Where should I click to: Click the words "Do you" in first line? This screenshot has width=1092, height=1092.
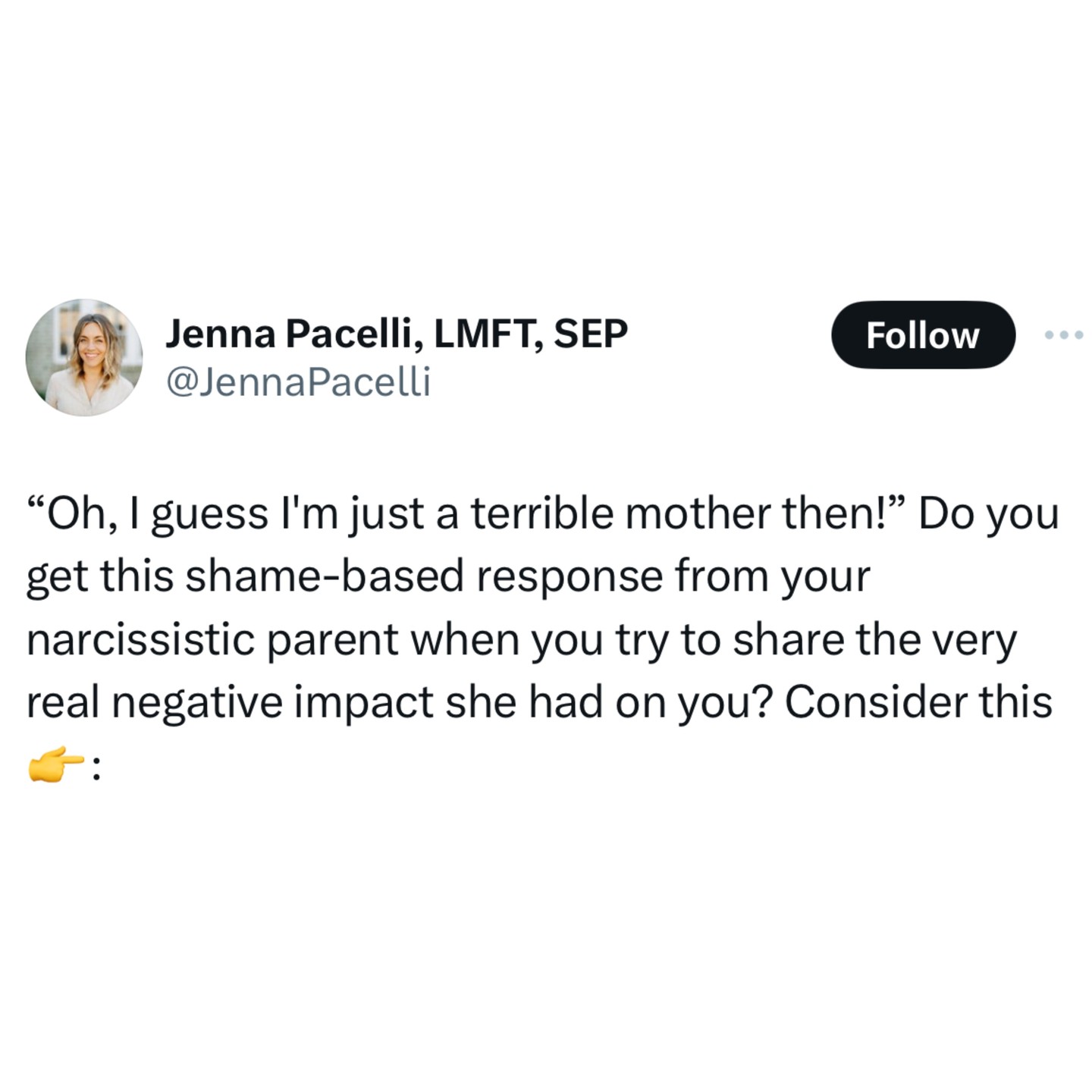989,513
